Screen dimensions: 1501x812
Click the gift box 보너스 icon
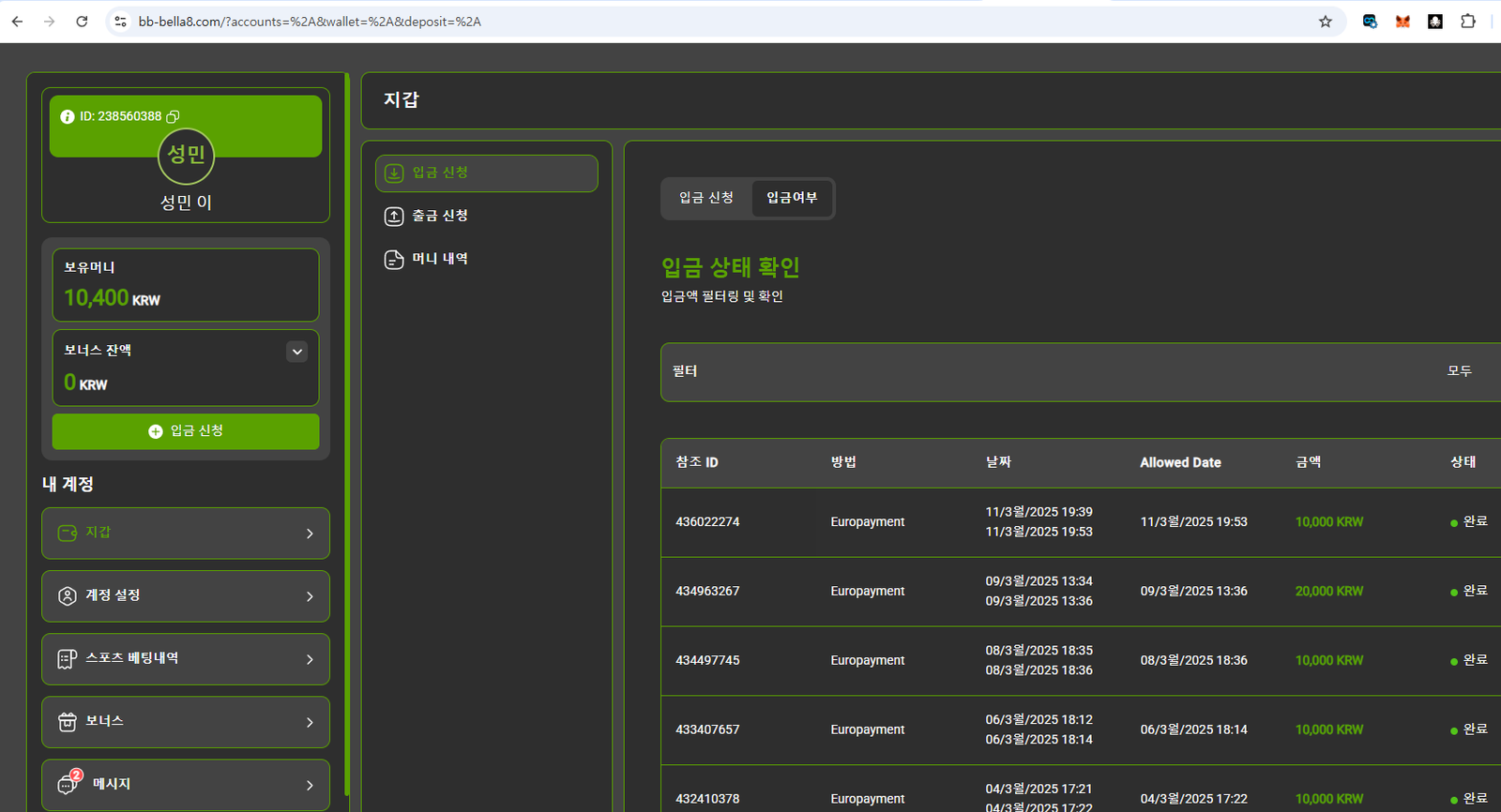68,722
